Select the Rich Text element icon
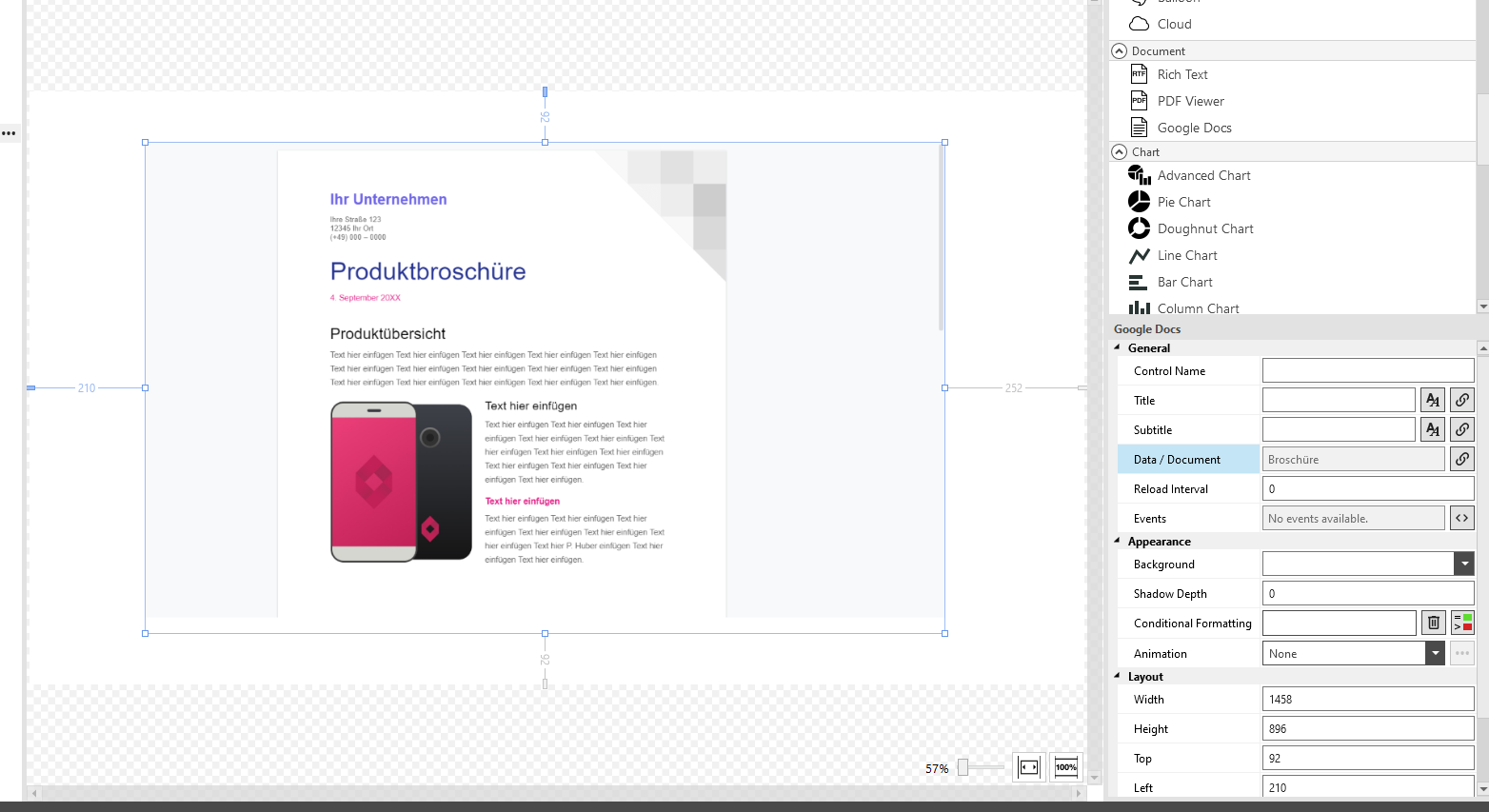This screenshot has height=812, width=1489. tap(1139, 74)
